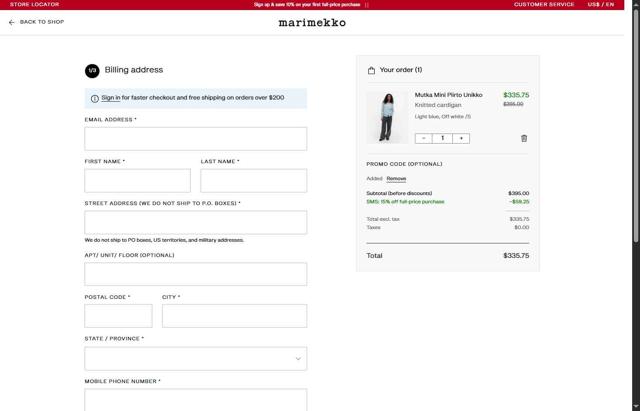Click the SMS: 15% off full-price purchase text
The width and height of the screenshot is (640, 411).
[x=405, y=202]
